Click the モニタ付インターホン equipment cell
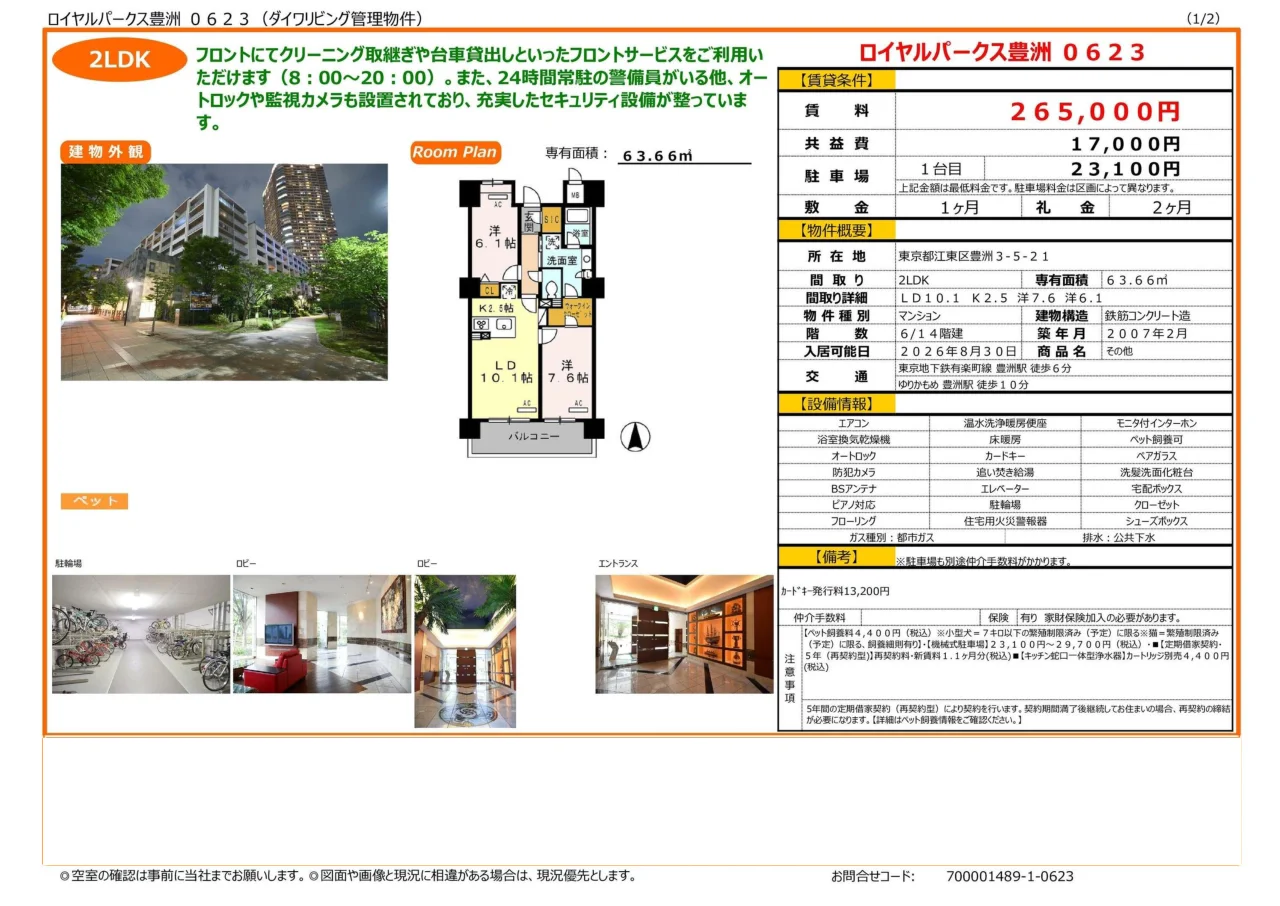This screenshot has width=1280, height=906. click(x=1157, y=423)
